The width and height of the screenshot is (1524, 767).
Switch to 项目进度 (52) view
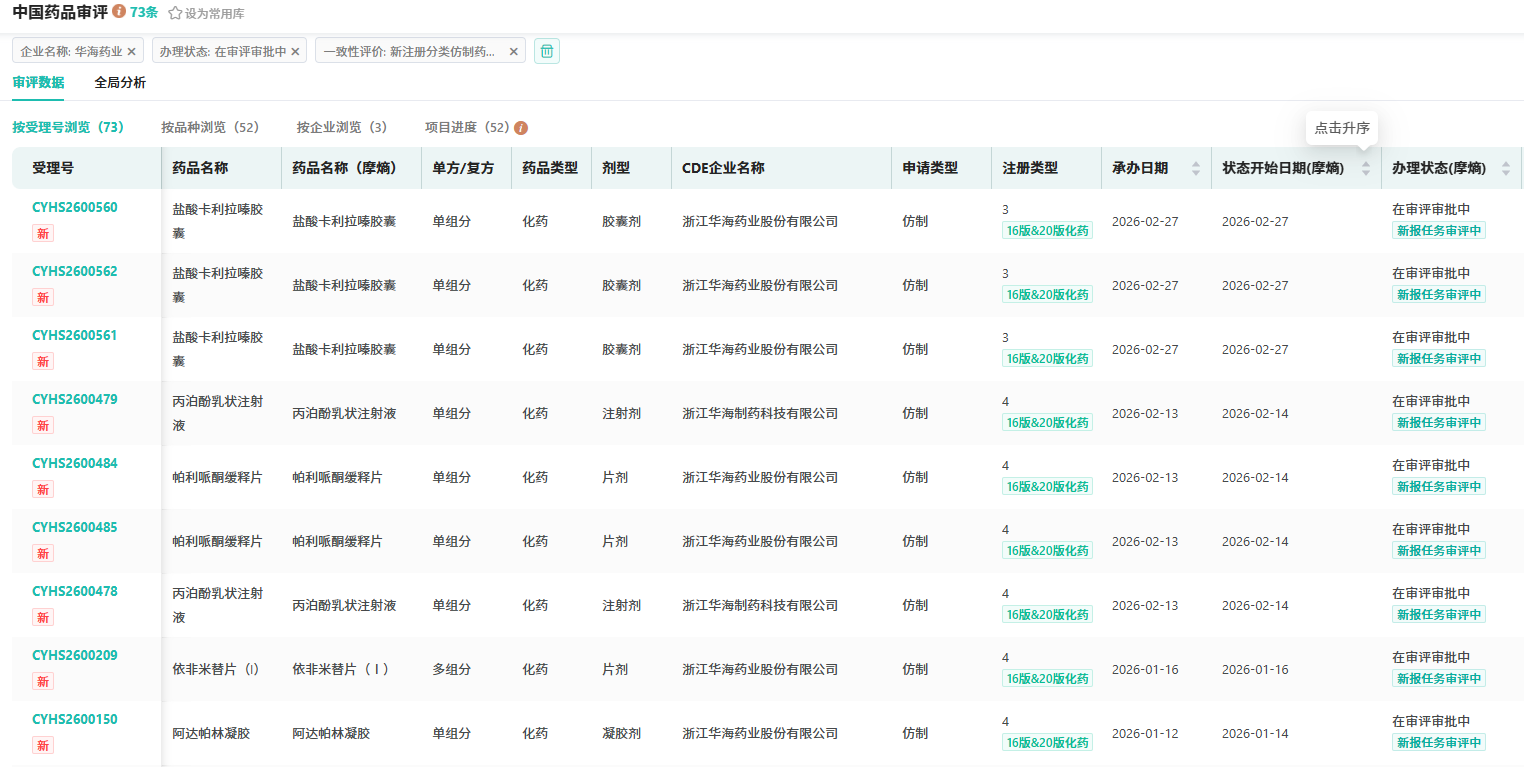tap(467, 128)
